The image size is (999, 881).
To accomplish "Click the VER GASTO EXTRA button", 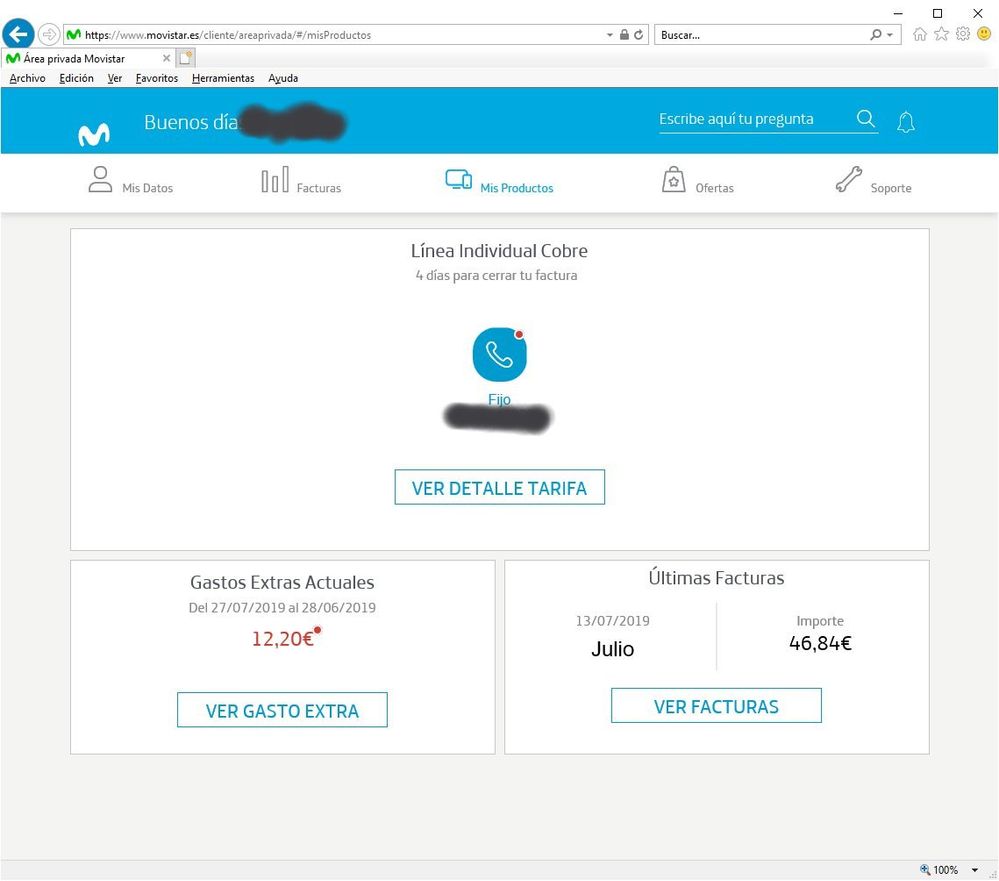I will point(282,711).
